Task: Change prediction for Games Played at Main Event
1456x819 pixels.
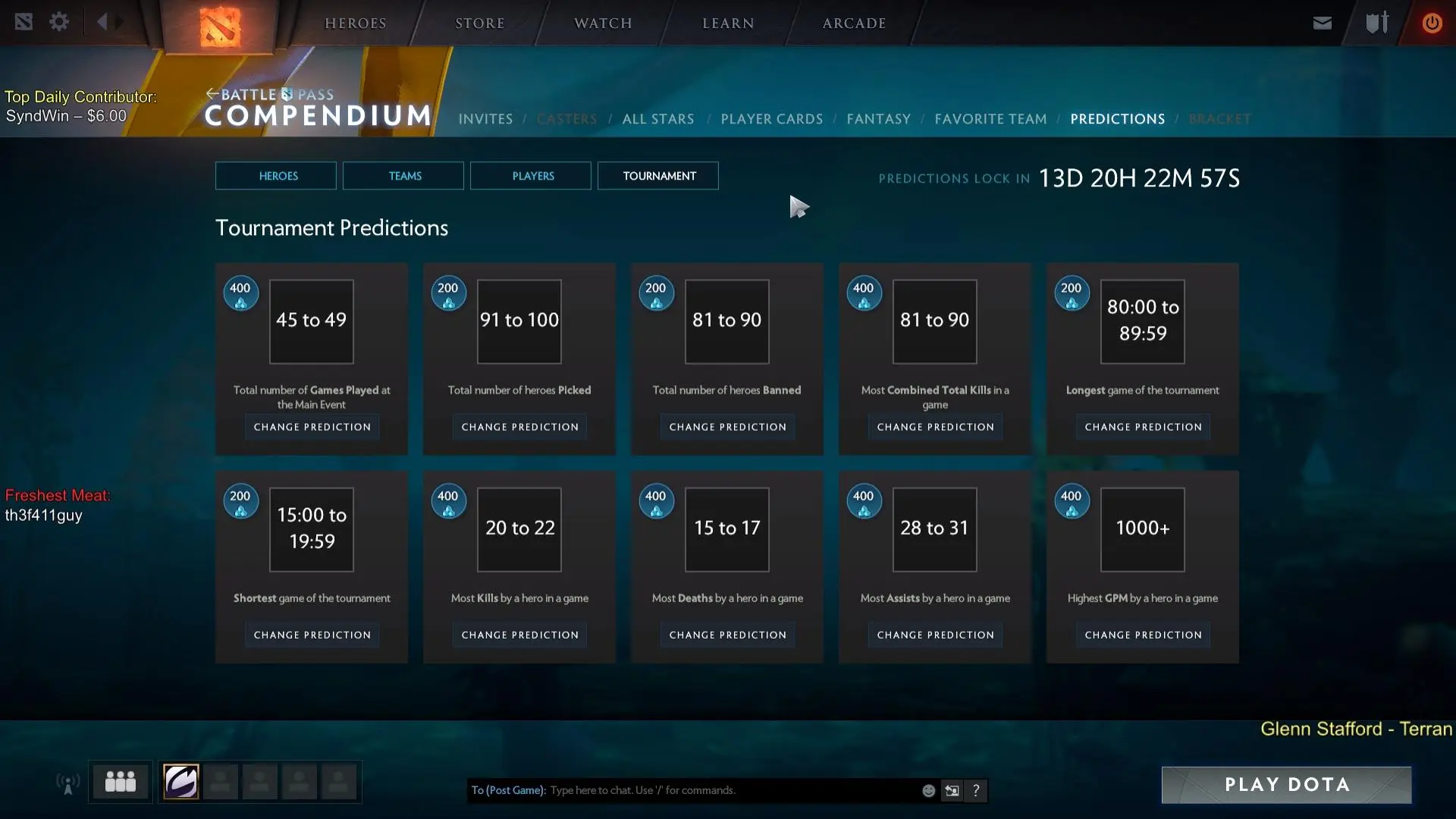Action: [312, 427]
